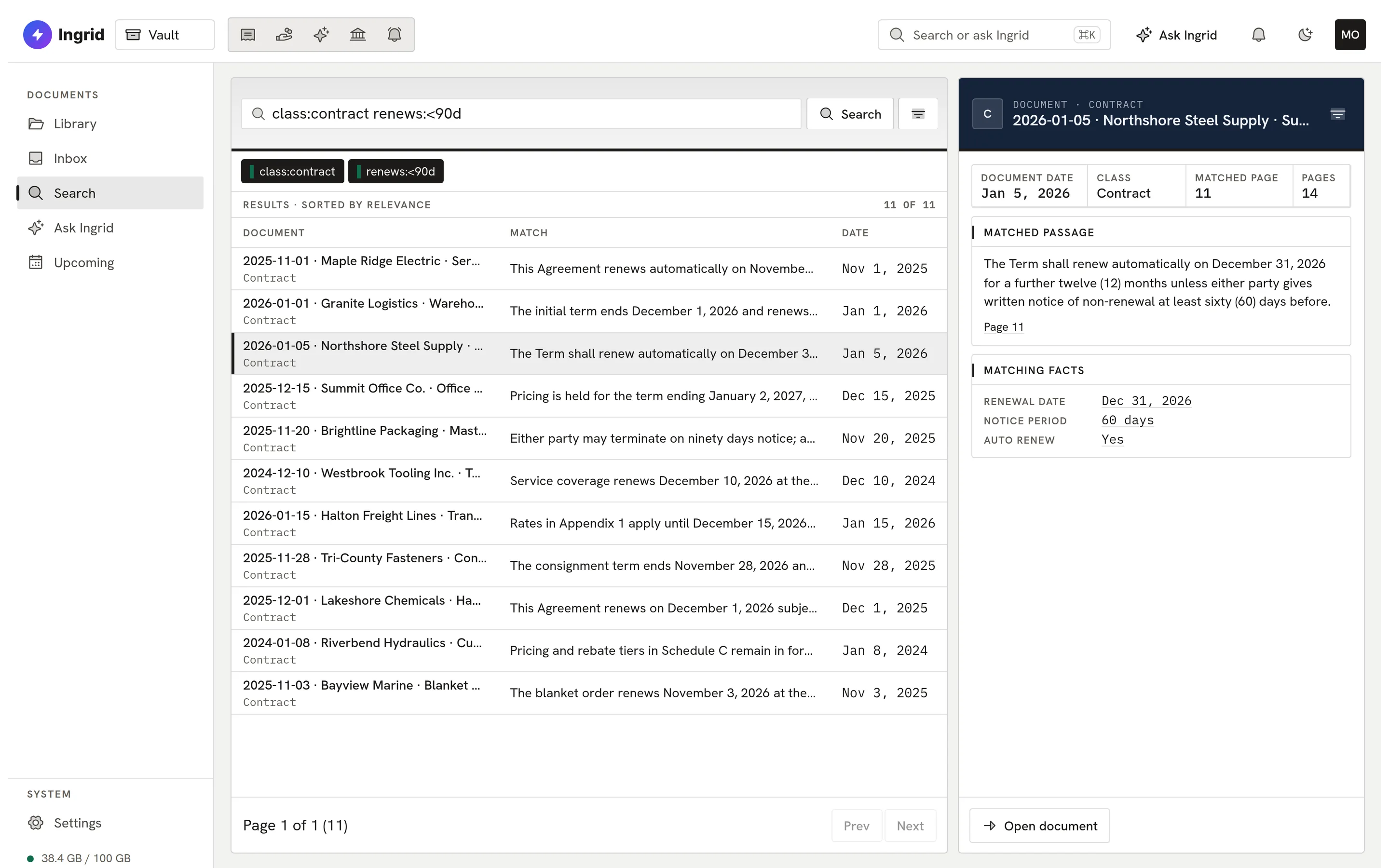
Task: Select the Bayview Marine result row
Action: coord(589,693)
